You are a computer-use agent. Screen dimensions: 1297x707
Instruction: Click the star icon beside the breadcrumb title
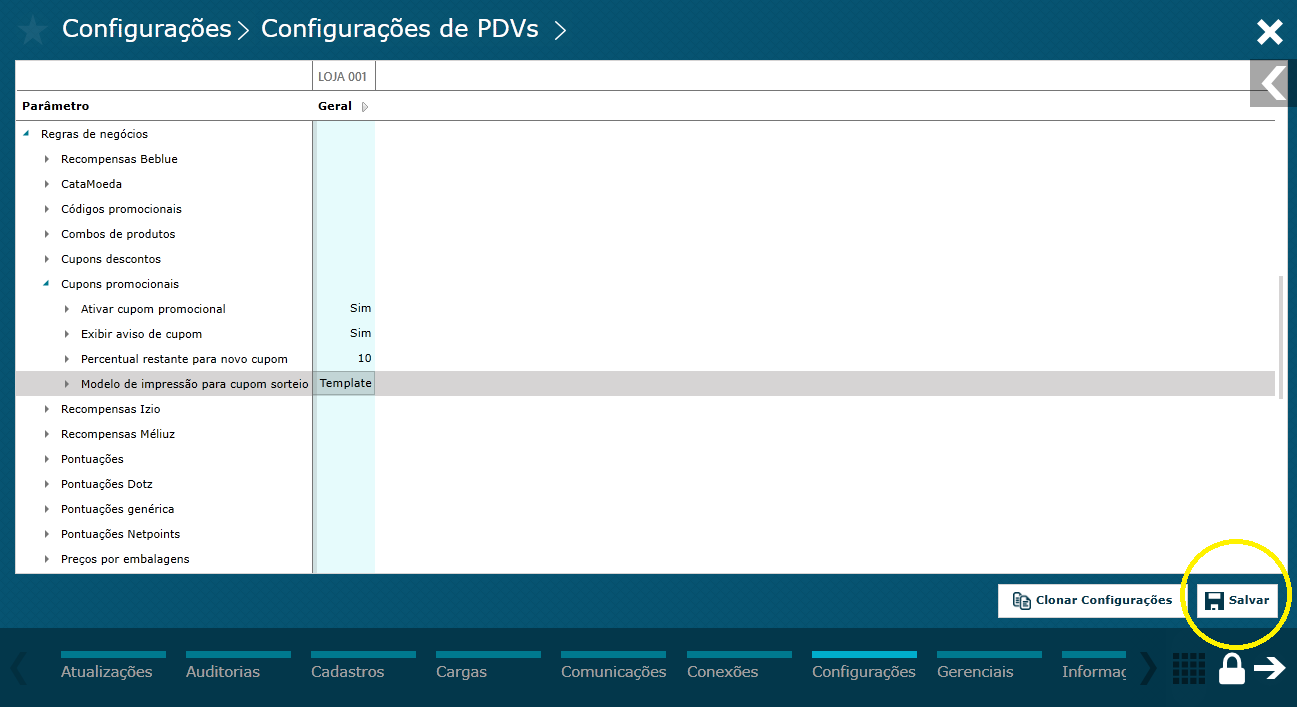pyautogui.click(x=31, y=30)
